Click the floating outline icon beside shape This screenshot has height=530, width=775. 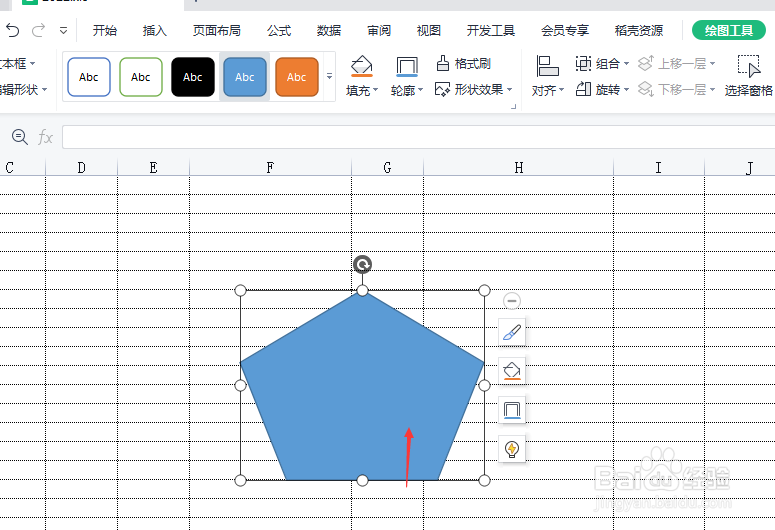tap(512, 410)
